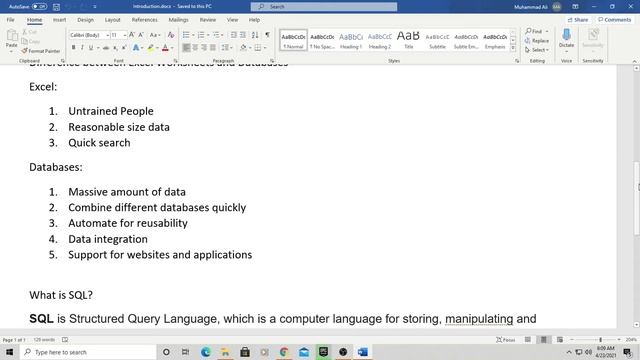This screenshot has height=360, width=640.
Task: Toggle Show/Hide paragraph marks
Action: [x=267, y=35]
